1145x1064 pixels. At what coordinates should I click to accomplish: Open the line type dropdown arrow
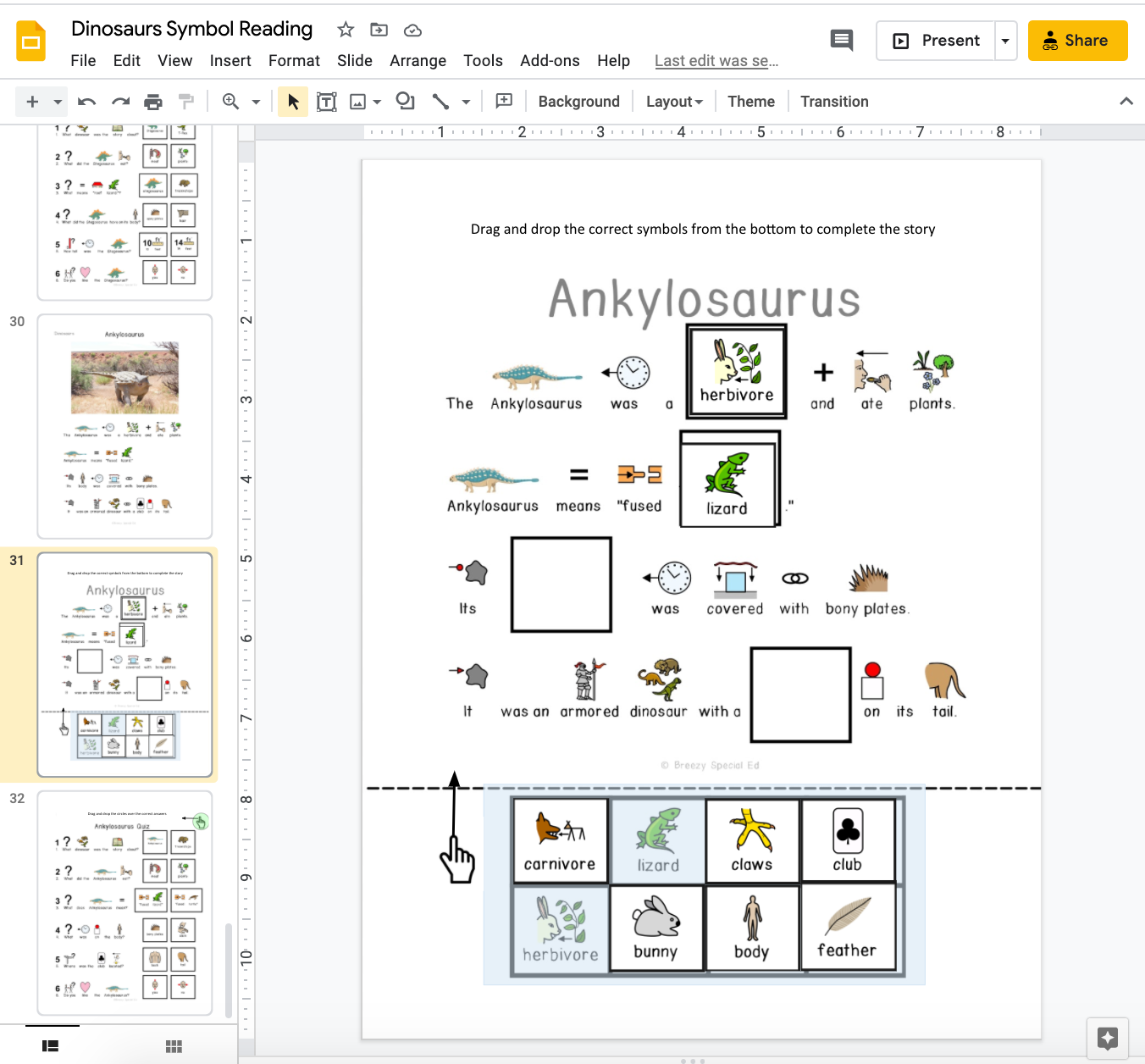click(466, 102)
